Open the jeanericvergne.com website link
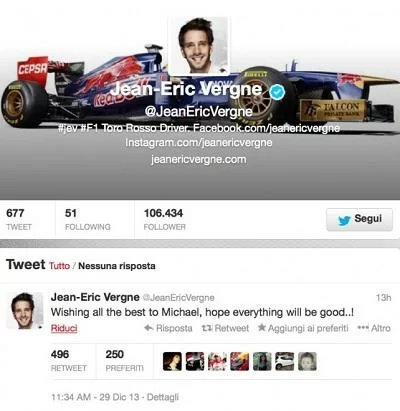Screen dimensions: 400x411 coord(199,160)
